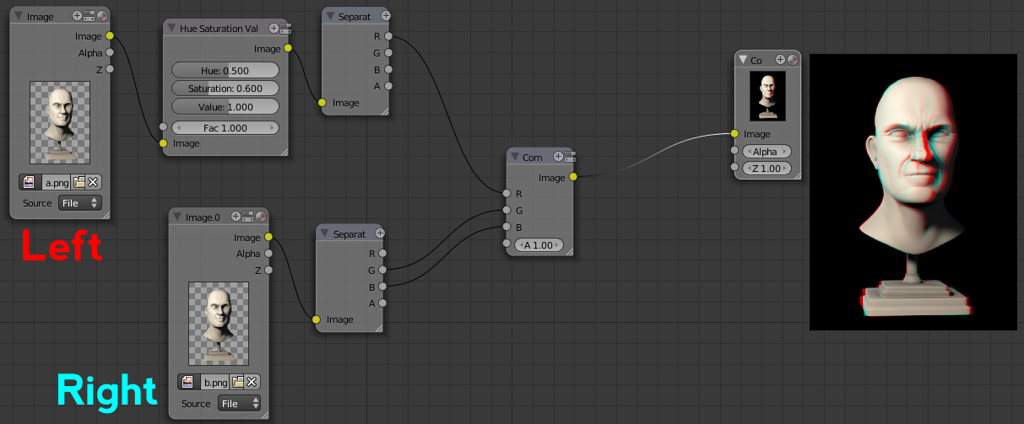Image resolution: width=1024 pixels, height=424 pixels.
Task: Toggle options icon on the Image.0 node
Action: pyautogui.click(x=248, y=216)
